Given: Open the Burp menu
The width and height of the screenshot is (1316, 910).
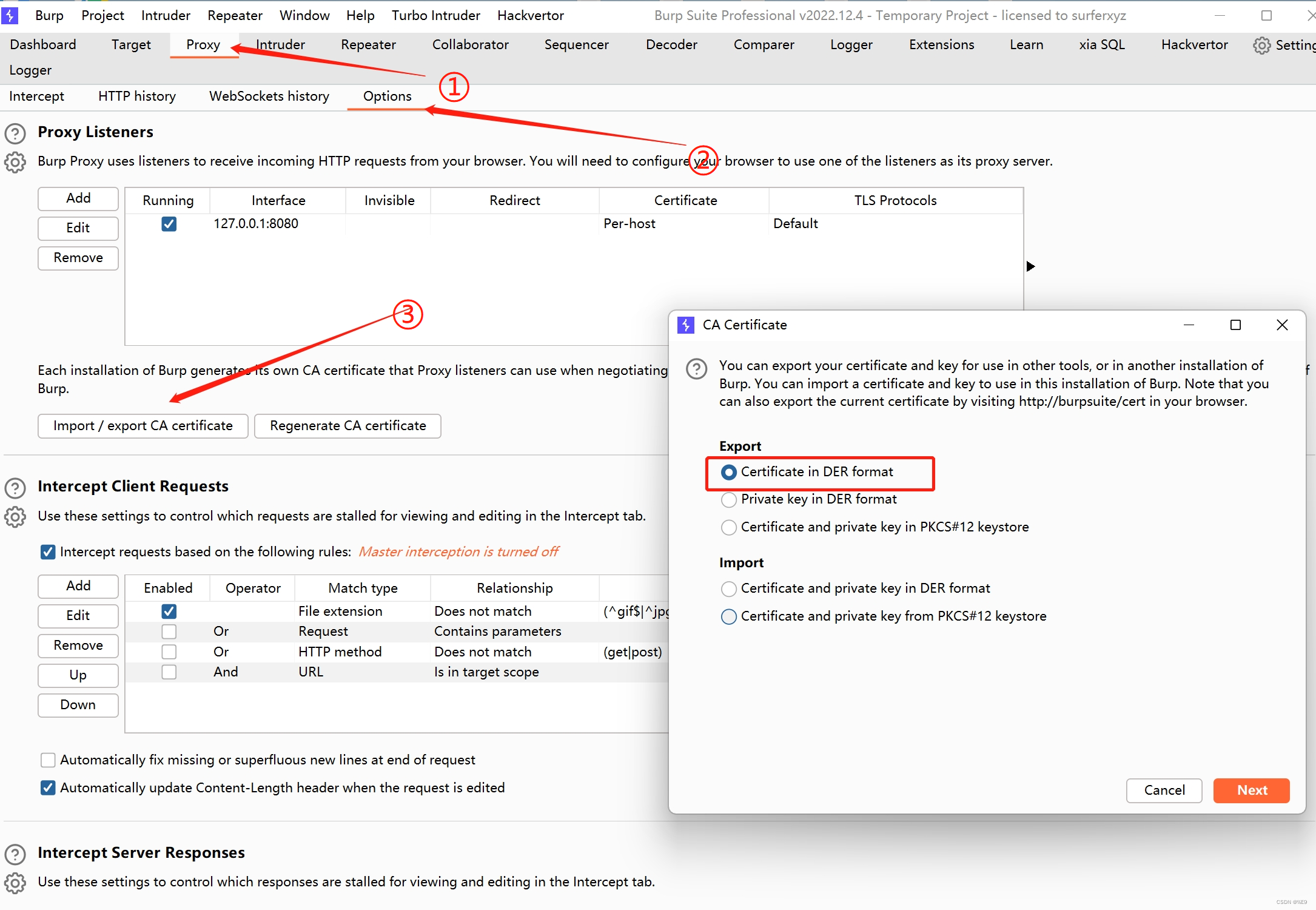Looking at the screenshot, I should click(x=49, y=16).
